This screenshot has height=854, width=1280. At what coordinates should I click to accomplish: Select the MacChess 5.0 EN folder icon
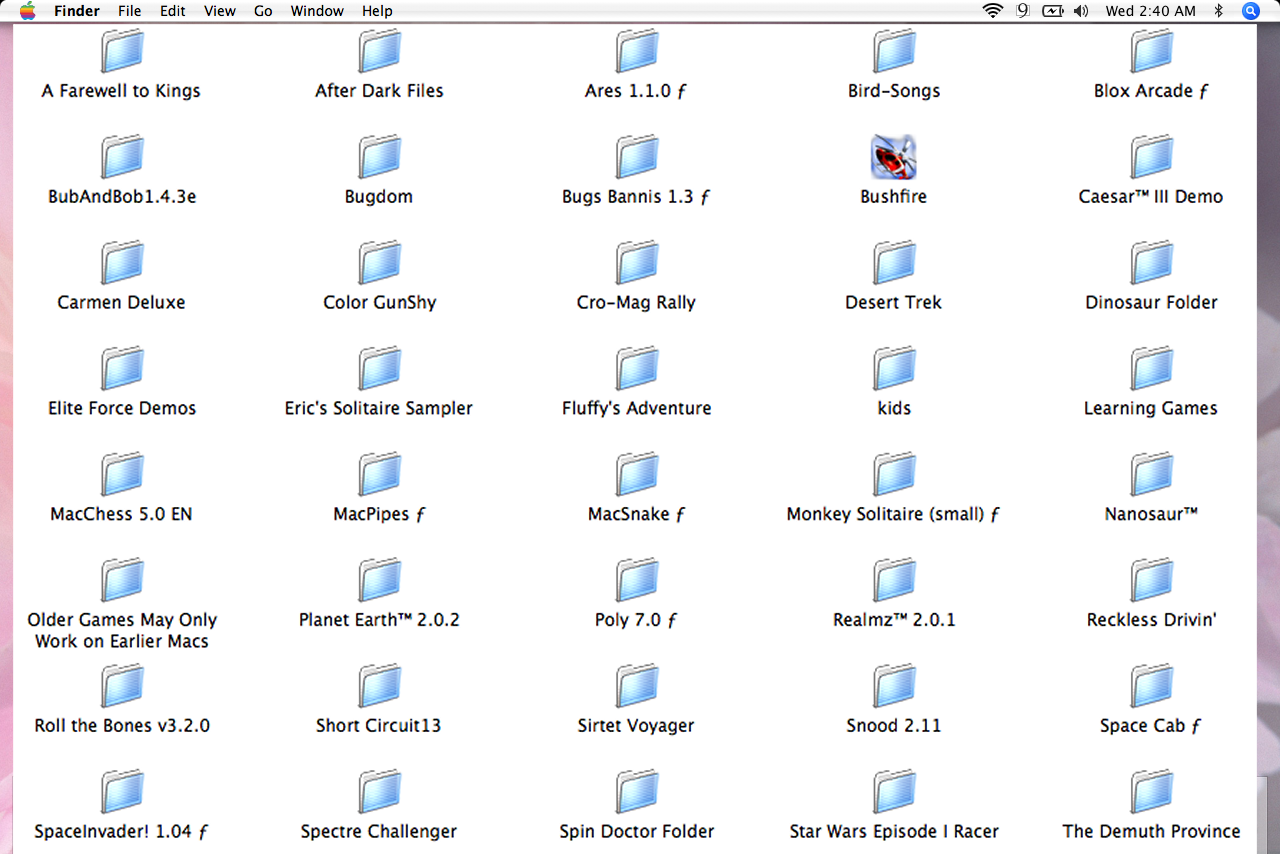tap(122, 474)
